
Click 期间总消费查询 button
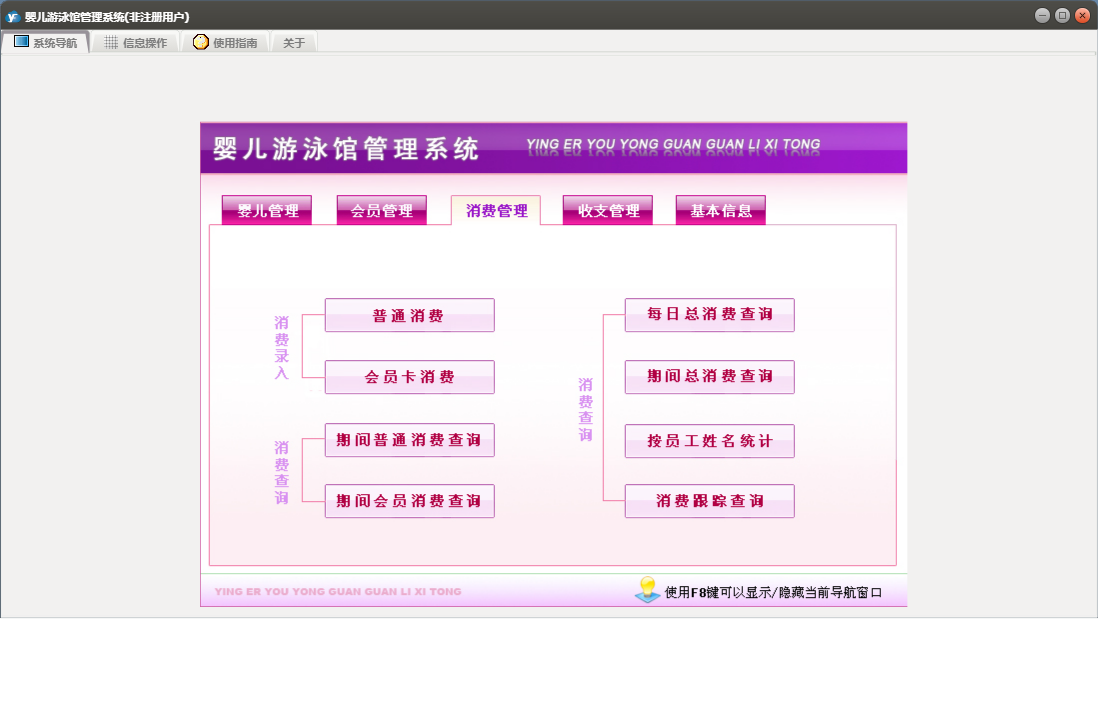(x=710, y=377)
